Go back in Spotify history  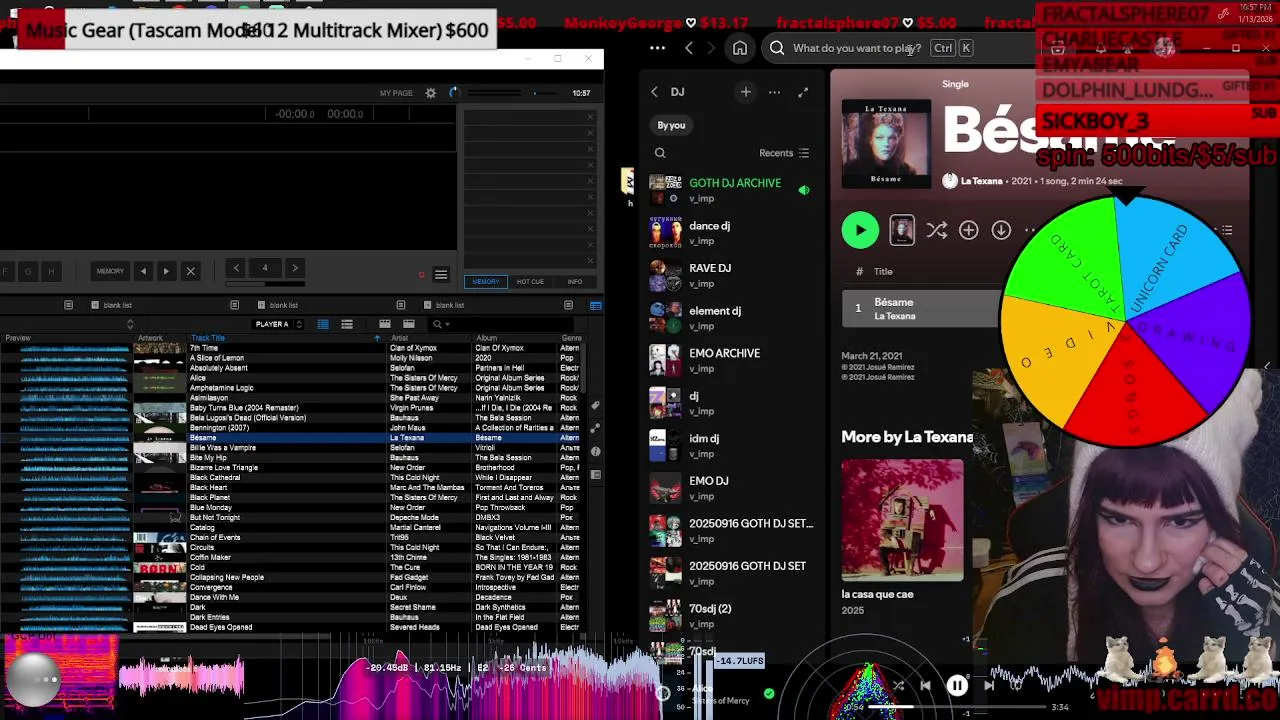tap(688, 48)
